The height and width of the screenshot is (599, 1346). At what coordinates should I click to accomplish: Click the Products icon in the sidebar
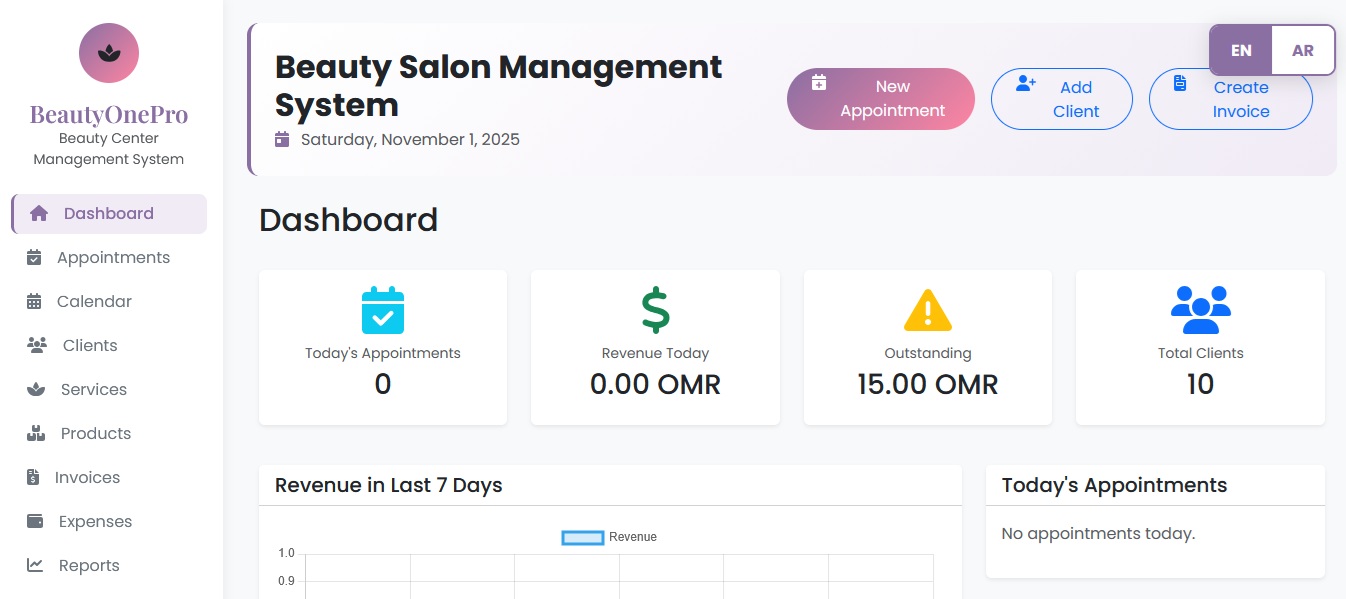(x=34, y=433)
